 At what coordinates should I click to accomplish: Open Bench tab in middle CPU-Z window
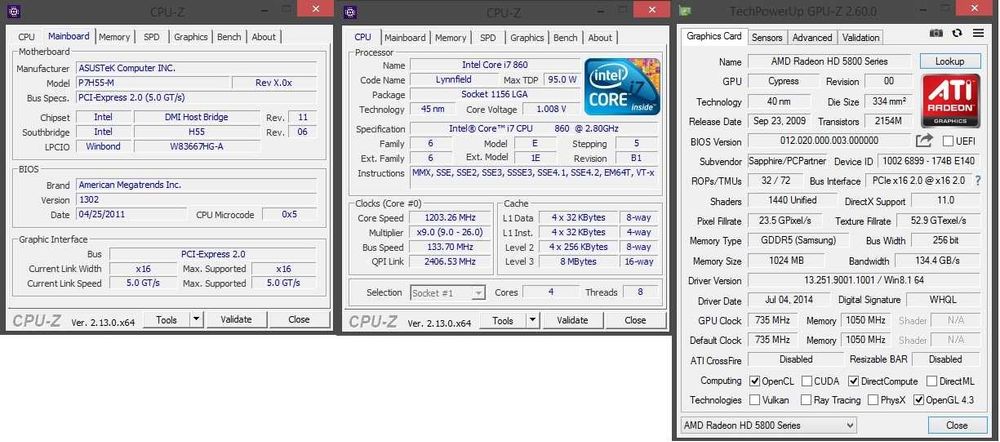tap(565, 38)
